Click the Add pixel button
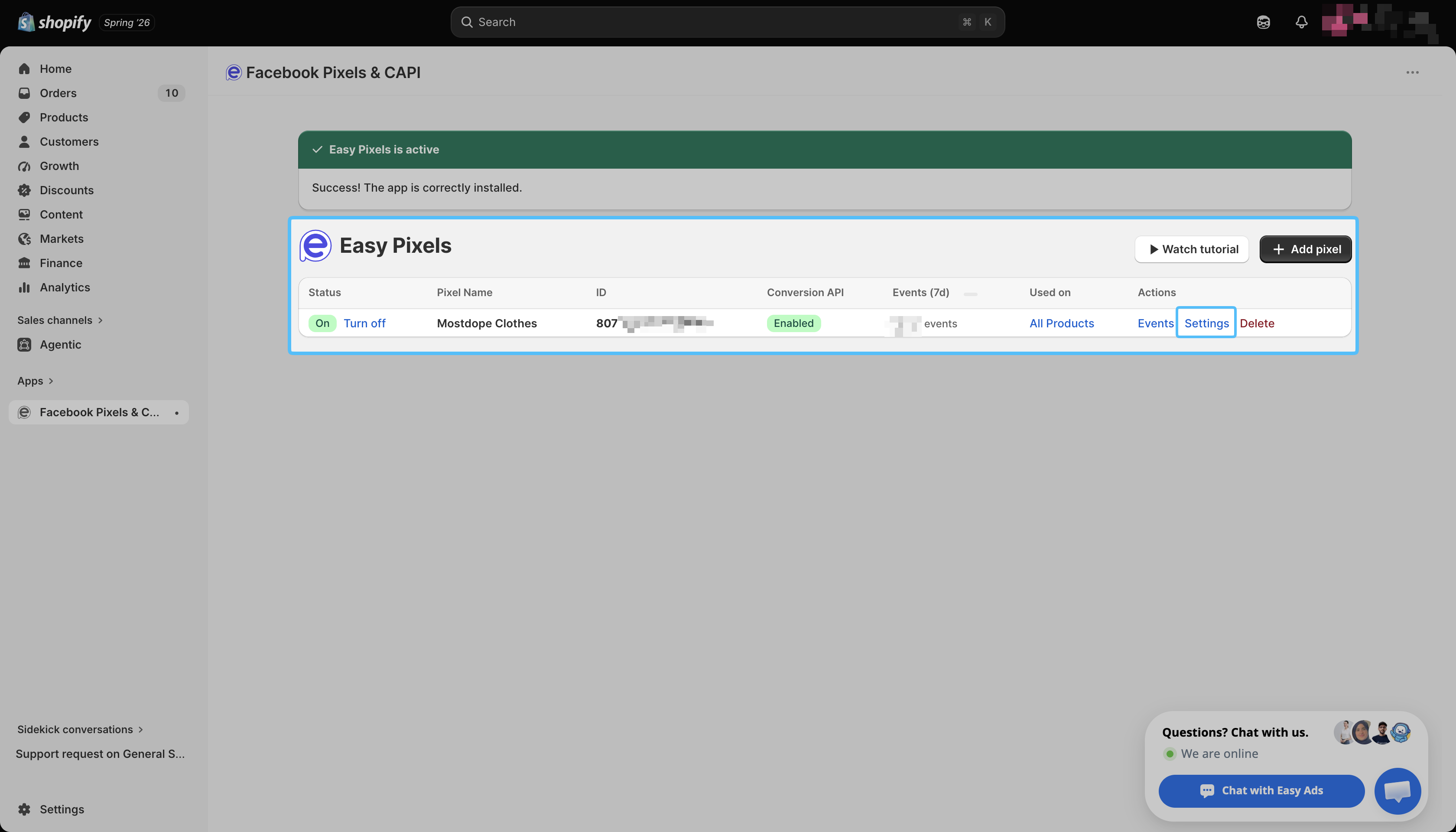This screenshot has width=1456, height=832. tap(1305, 249)
